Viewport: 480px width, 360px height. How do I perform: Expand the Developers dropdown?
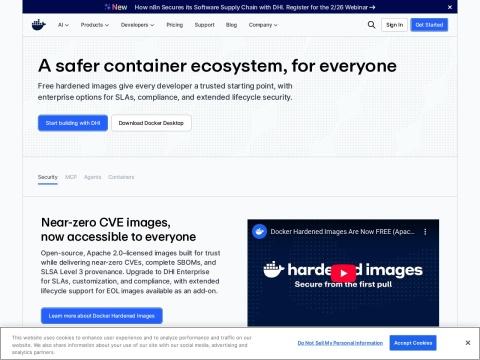pos(137,25)
